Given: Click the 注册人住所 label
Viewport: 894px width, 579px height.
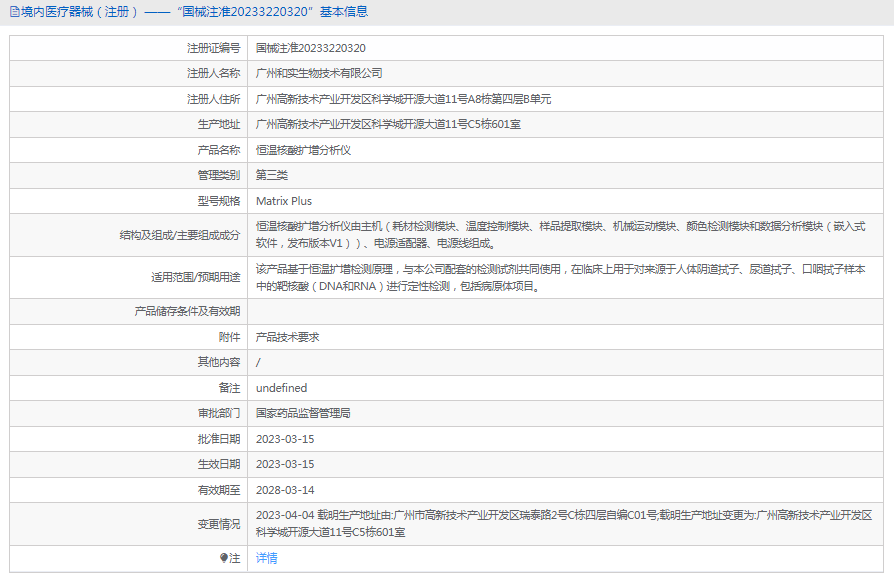Looking at the screenshot, I should (x=213, y=99).
